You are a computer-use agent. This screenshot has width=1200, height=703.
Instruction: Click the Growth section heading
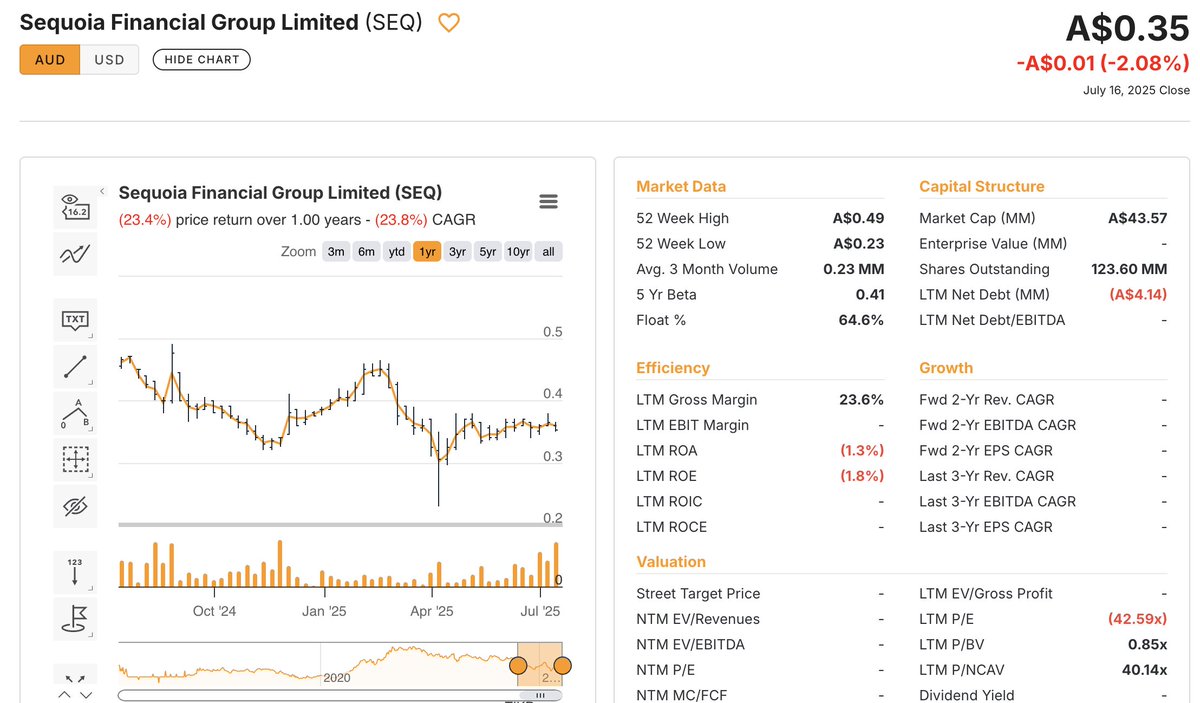(x=946, y=368)
